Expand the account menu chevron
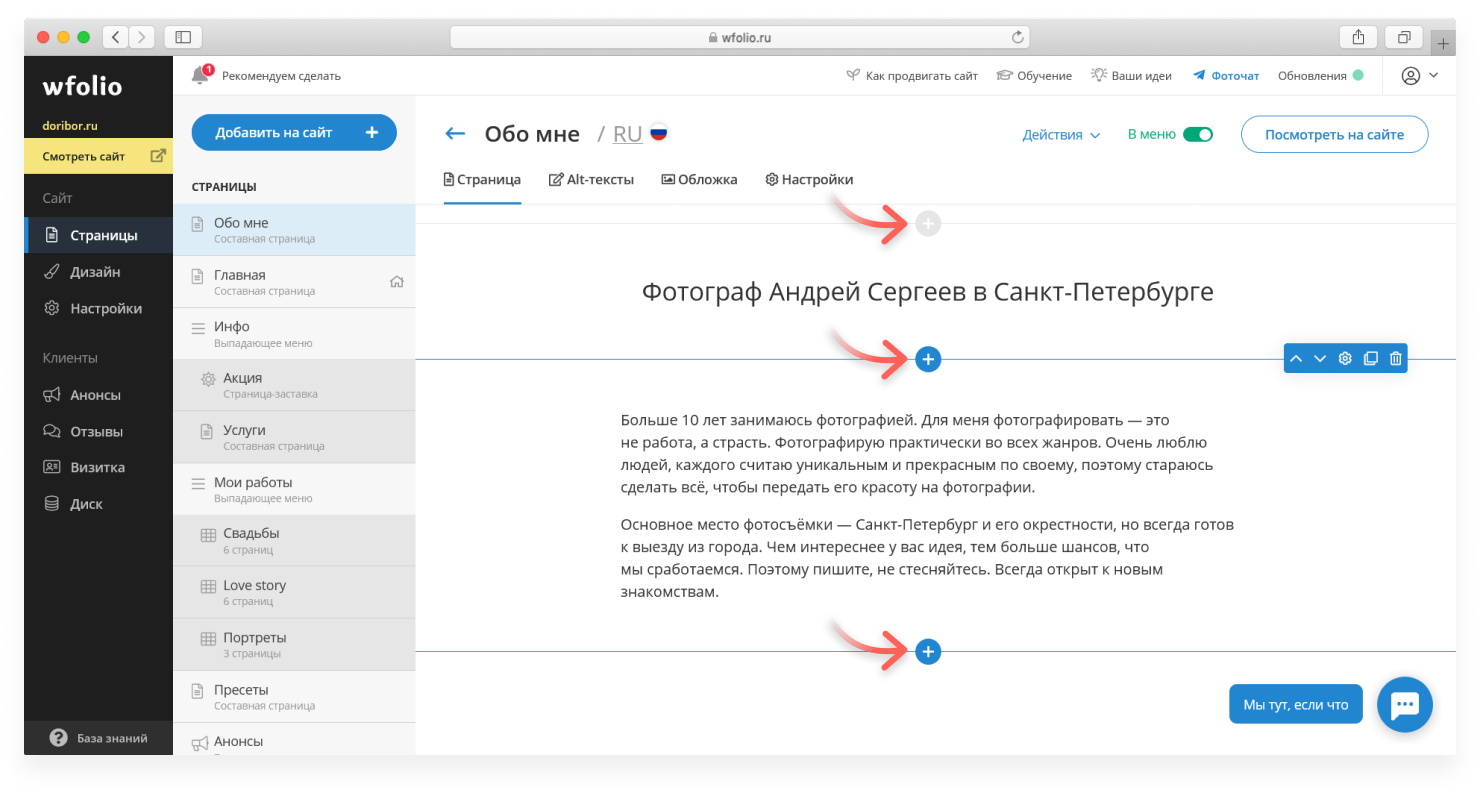 coord(1433,75)
